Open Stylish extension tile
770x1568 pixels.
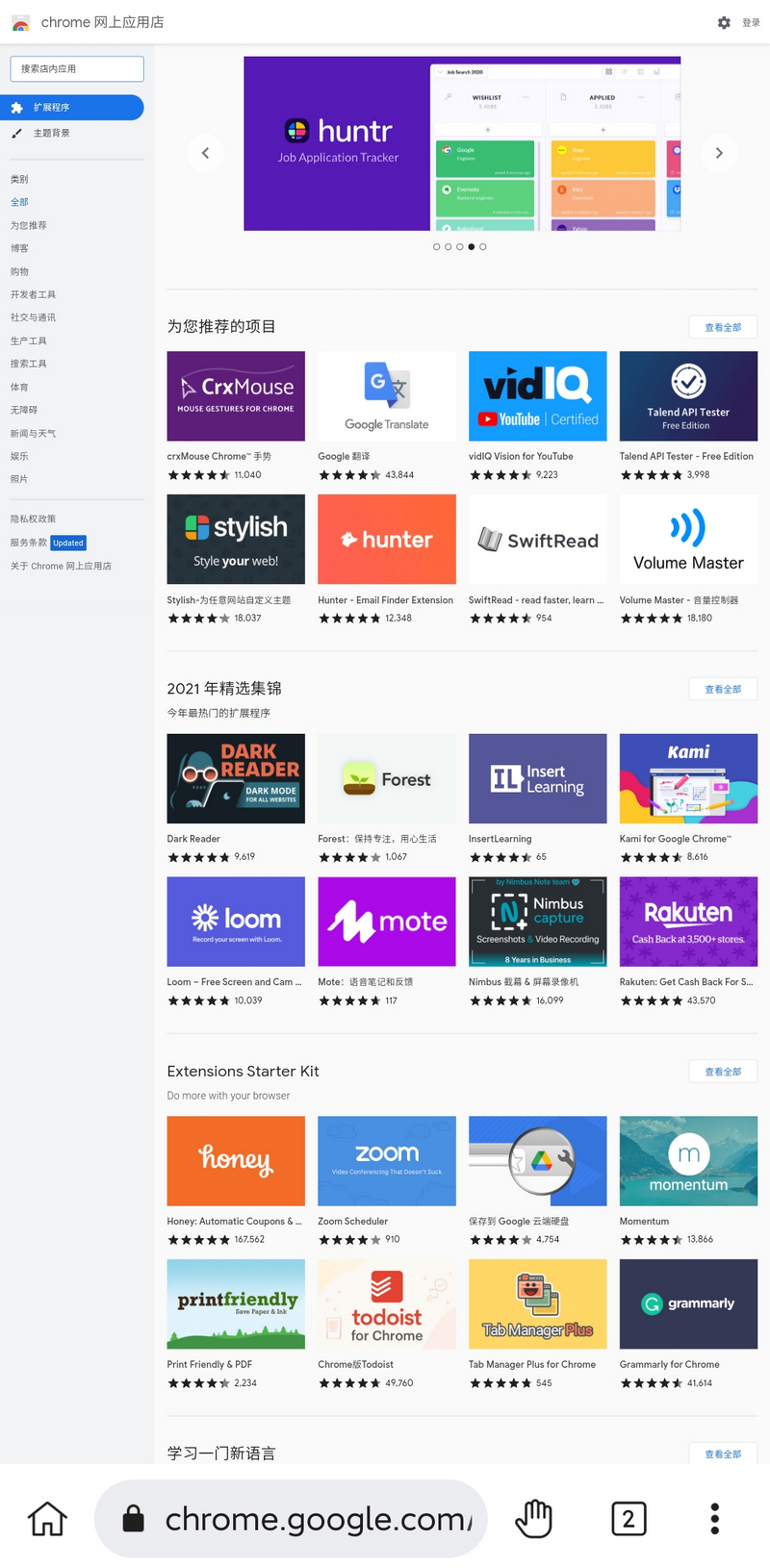[236, 560]
